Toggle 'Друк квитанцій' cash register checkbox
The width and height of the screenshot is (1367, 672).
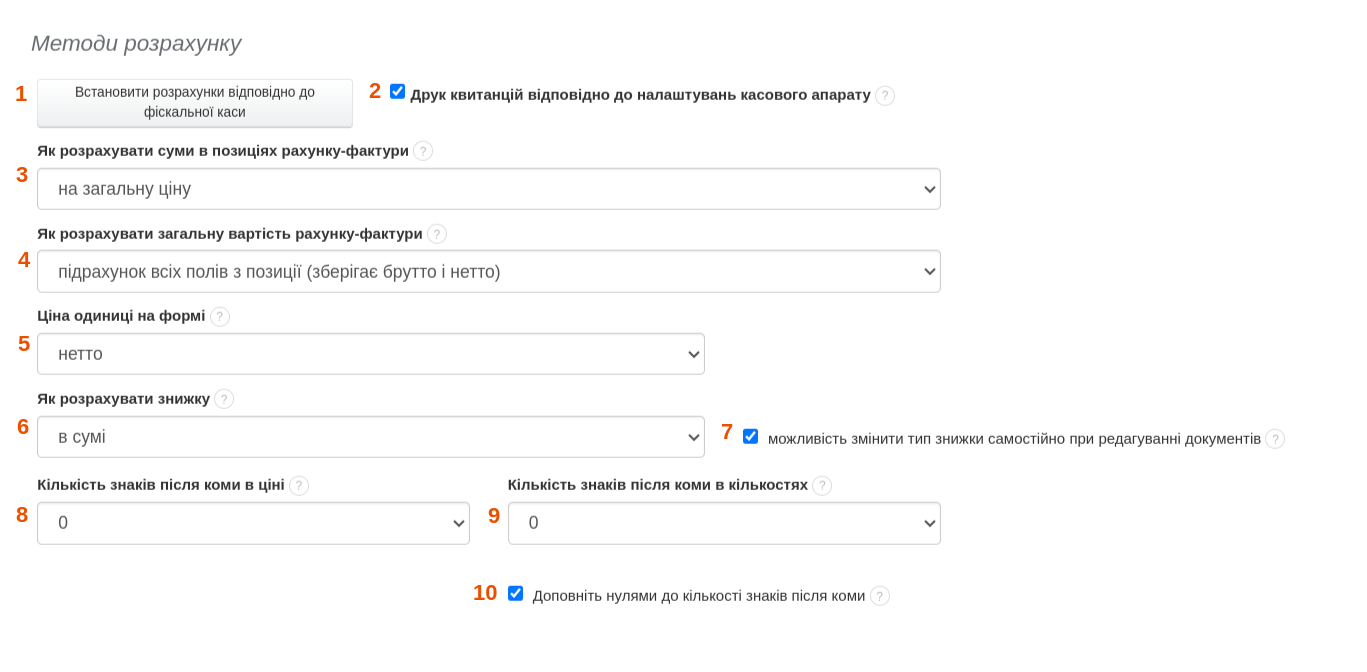coord(398,92)
